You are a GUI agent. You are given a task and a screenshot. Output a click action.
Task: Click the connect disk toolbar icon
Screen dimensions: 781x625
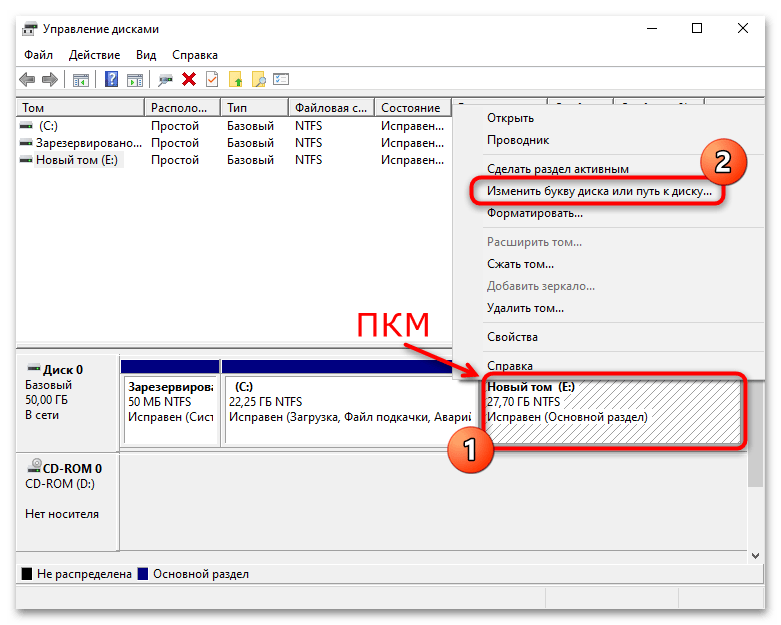165,80
